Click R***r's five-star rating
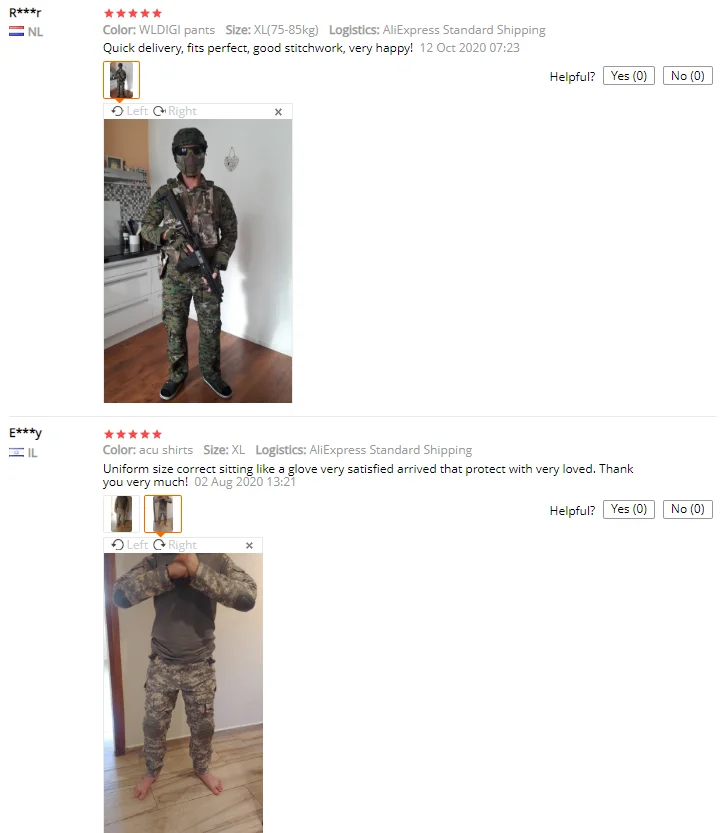Image resolution: width=722 pixels, height=833 pixels. pyautogui.click(x=133, y=13)
